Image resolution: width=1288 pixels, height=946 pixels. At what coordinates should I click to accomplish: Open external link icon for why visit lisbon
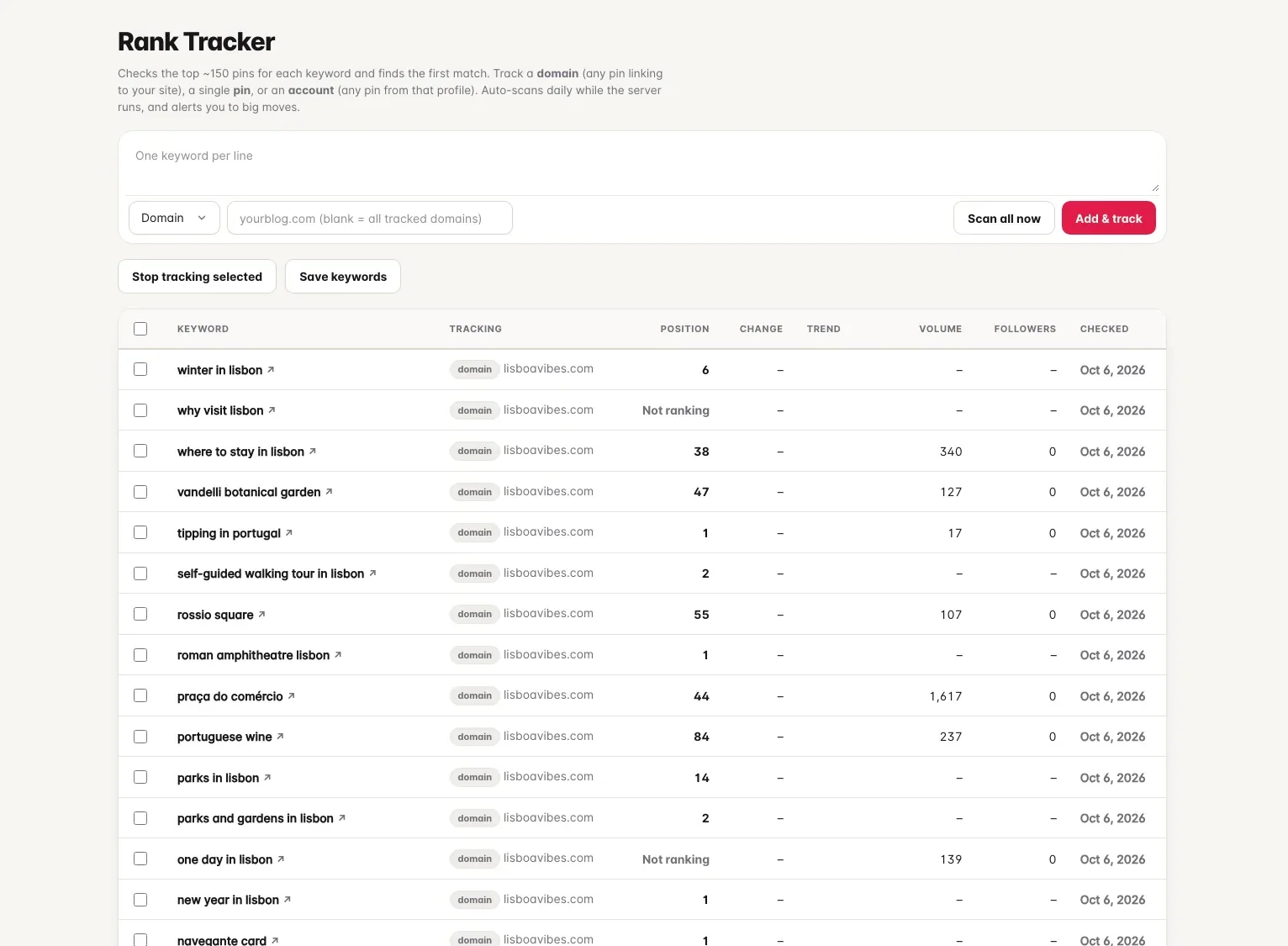click(272, 410)
